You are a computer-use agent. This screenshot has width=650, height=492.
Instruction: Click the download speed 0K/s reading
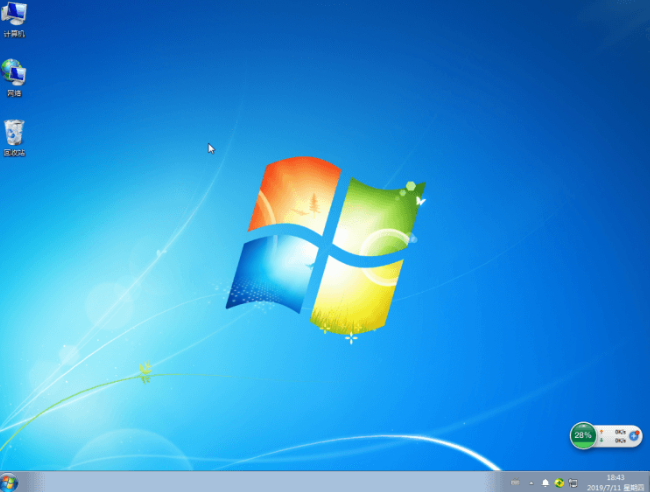coord(620,440)
